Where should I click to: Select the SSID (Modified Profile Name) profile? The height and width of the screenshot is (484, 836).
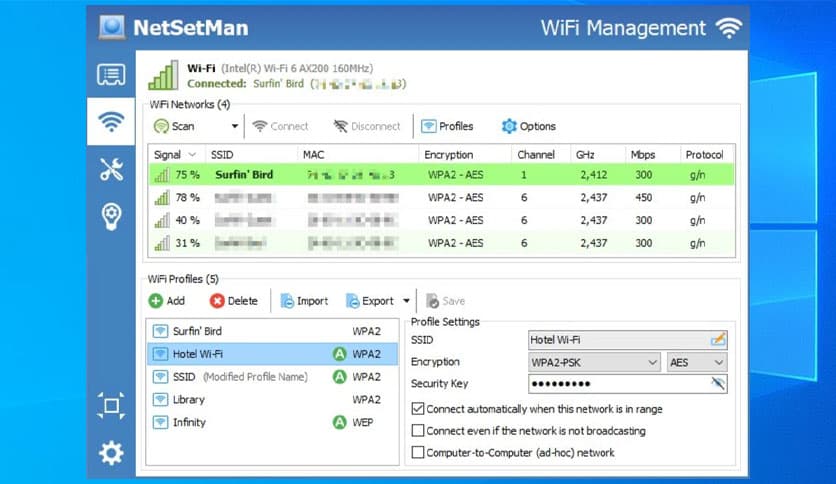tap(272, 377)
